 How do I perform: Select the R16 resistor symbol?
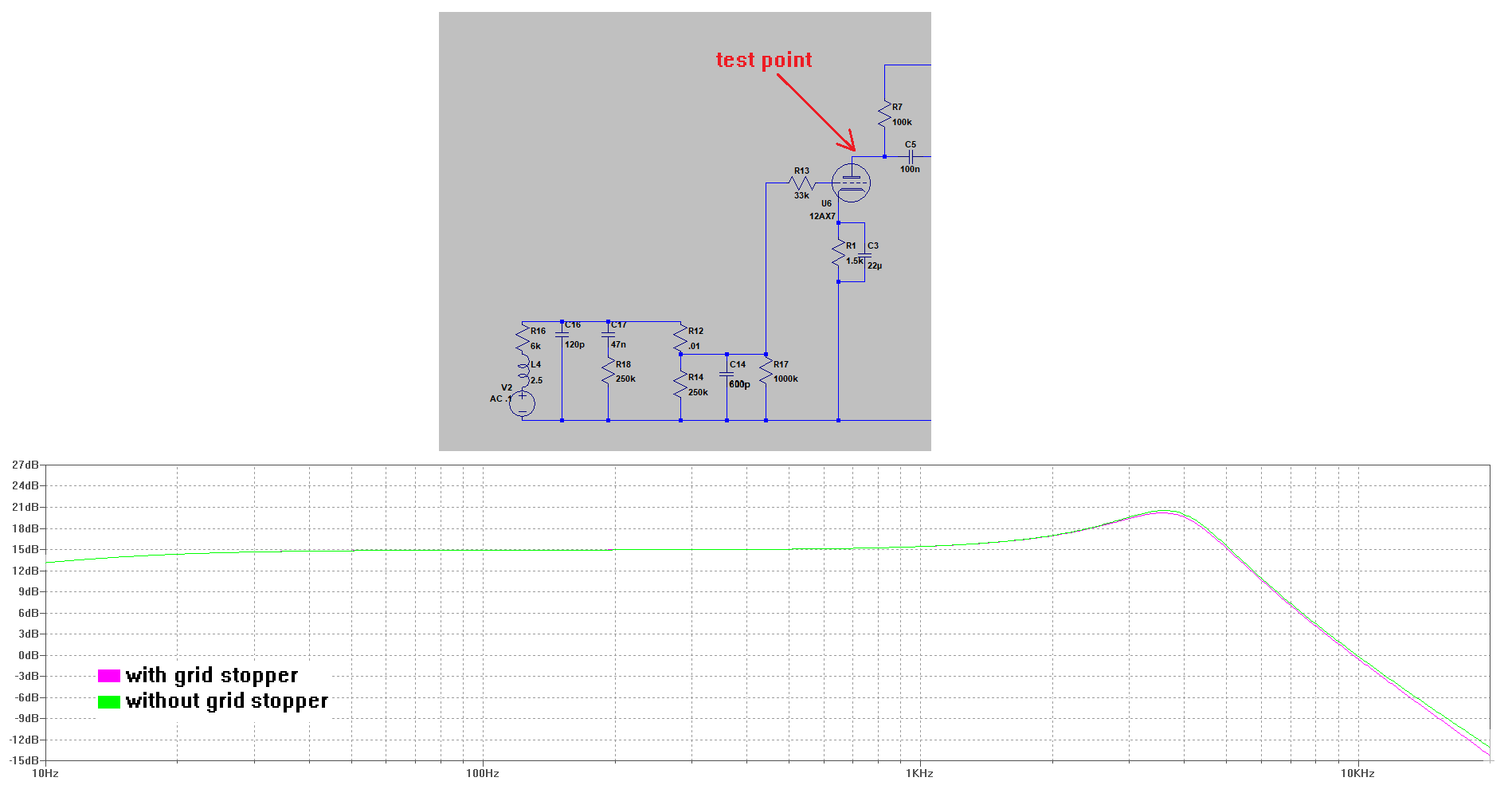[x=523, y=340]
